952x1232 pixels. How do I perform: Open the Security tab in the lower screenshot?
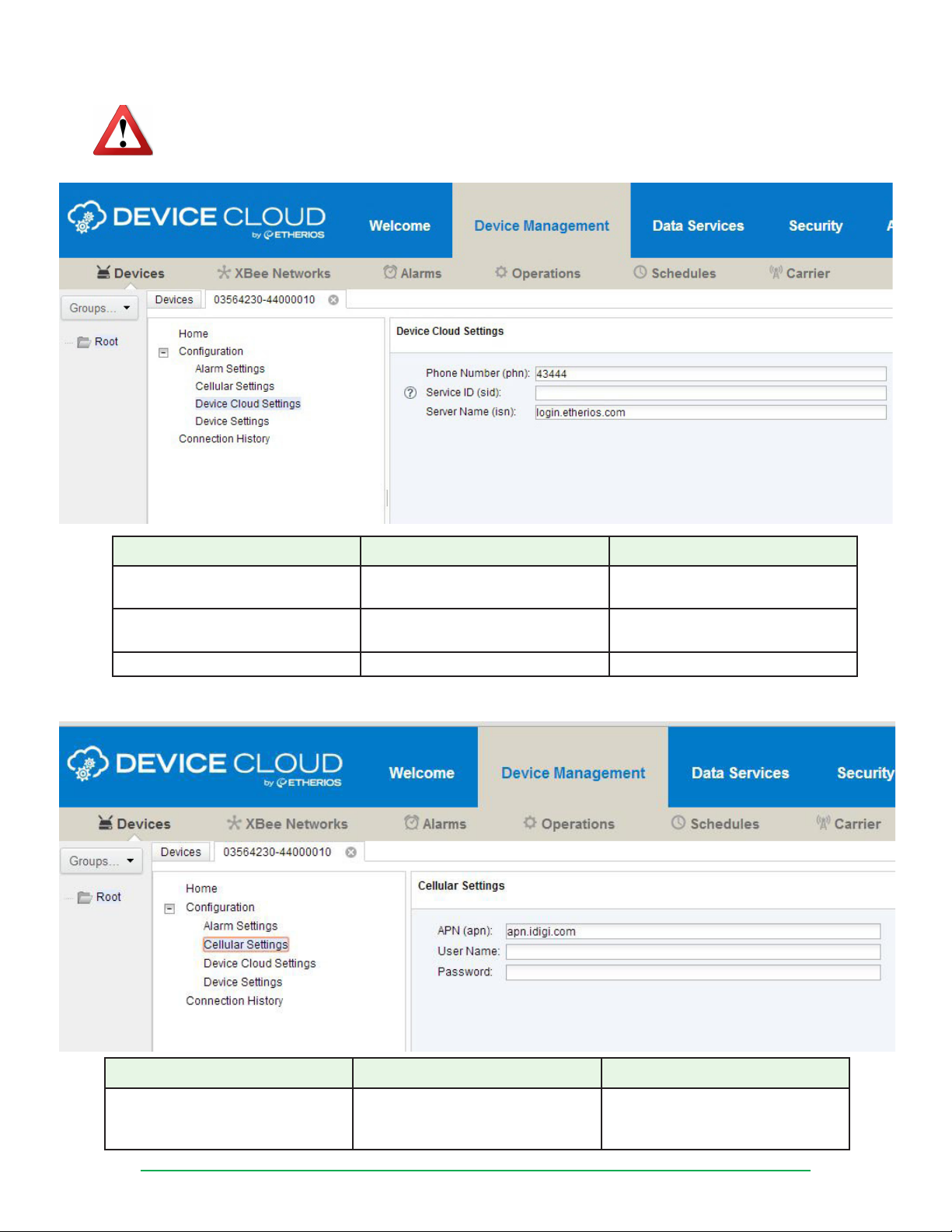click(x=865, y=773)
